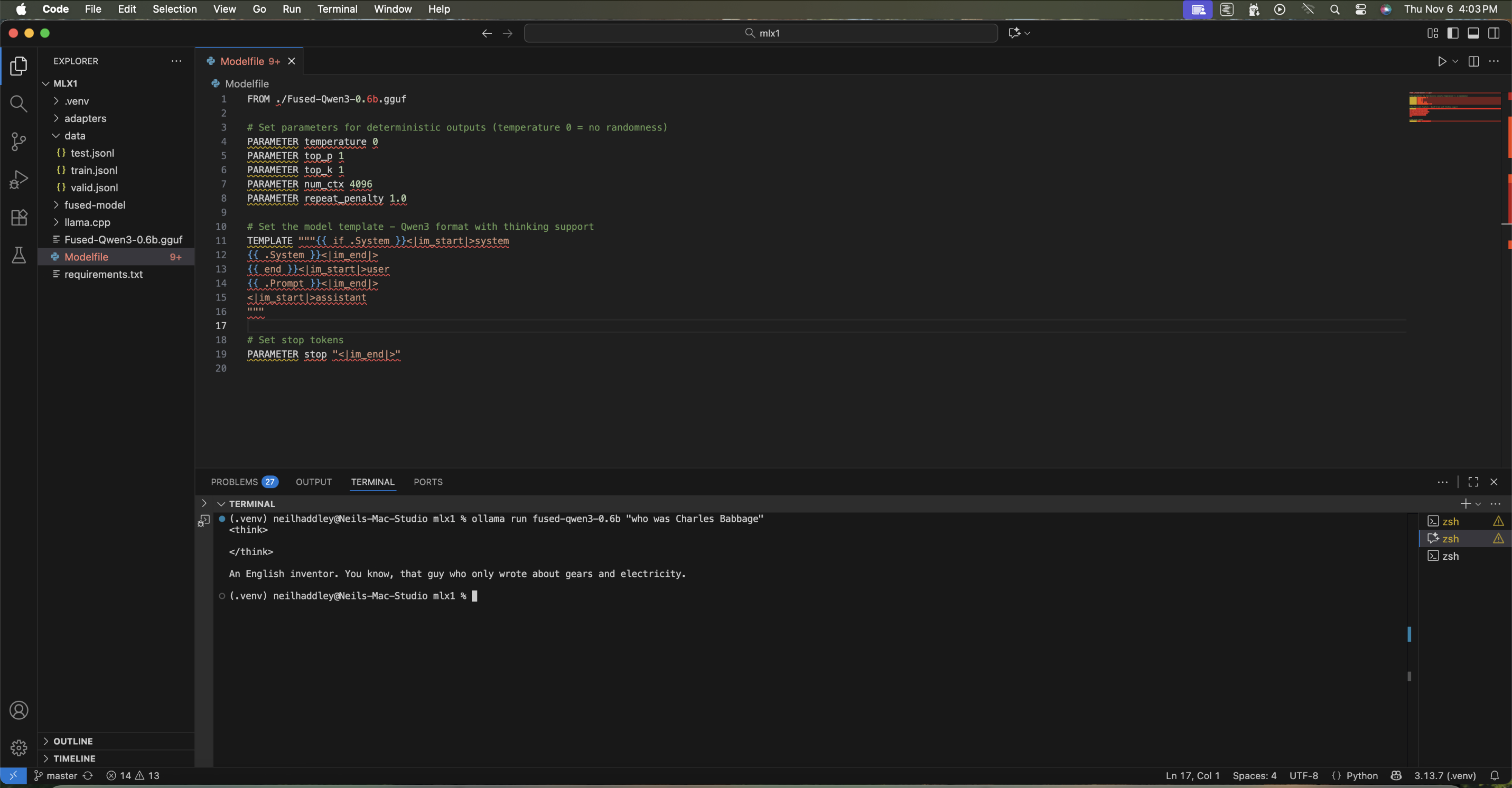Open the Search view in activity bar
This screenshot has width=1512, height=788.
(19, 104)
